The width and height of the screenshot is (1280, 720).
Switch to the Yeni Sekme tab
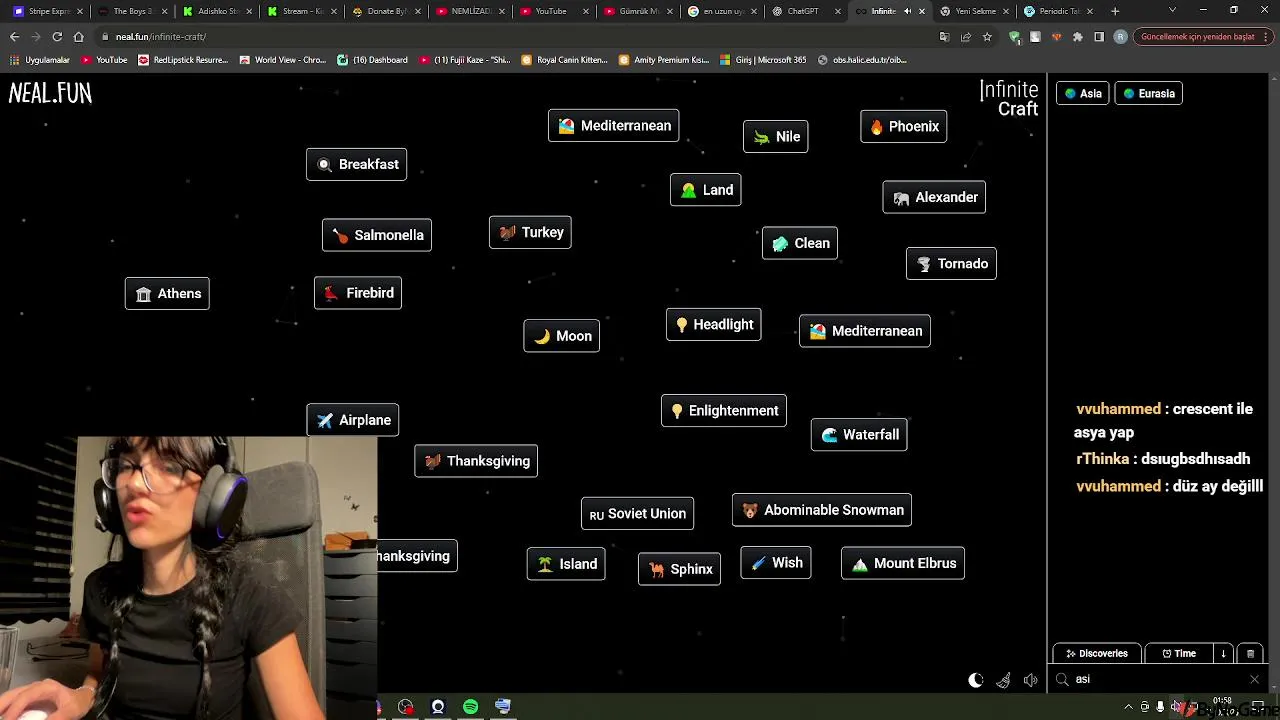pos(973,11)
